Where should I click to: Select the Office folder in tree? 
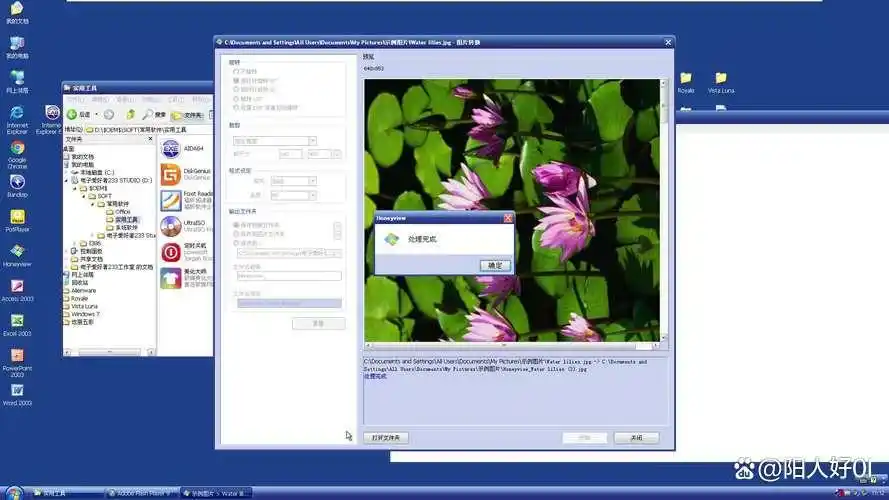tap(122, 212)
